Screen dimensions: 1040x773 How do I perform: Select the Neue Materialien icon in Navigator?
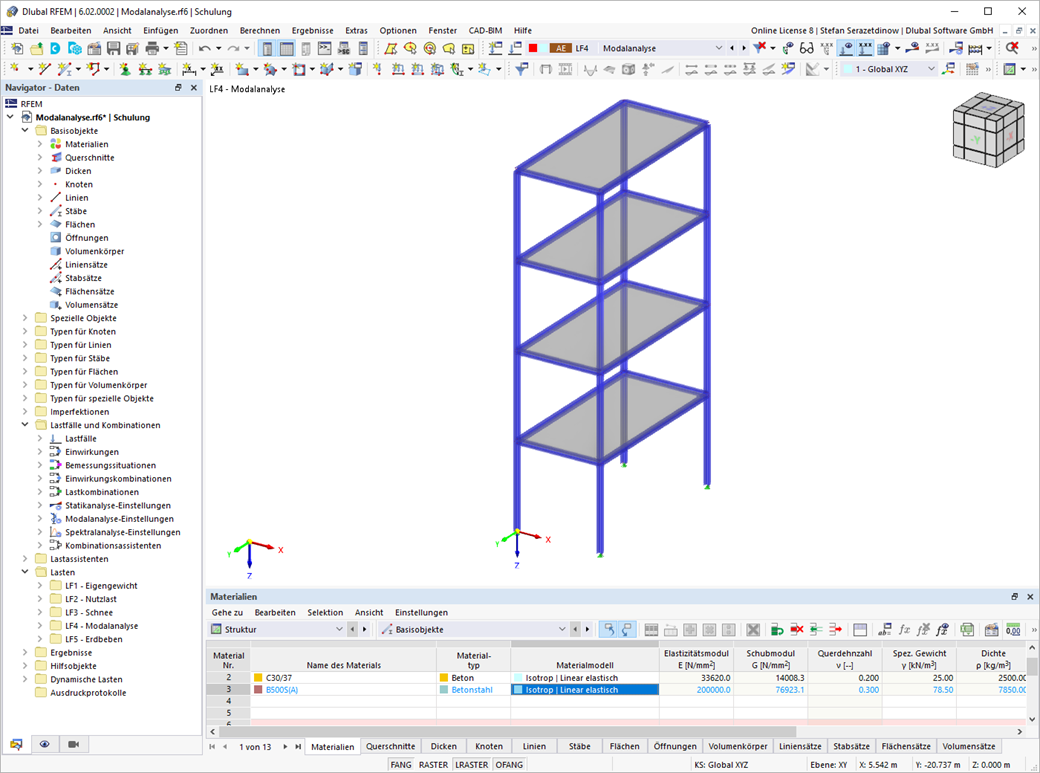pyautogui.click(x=52, y=143)
